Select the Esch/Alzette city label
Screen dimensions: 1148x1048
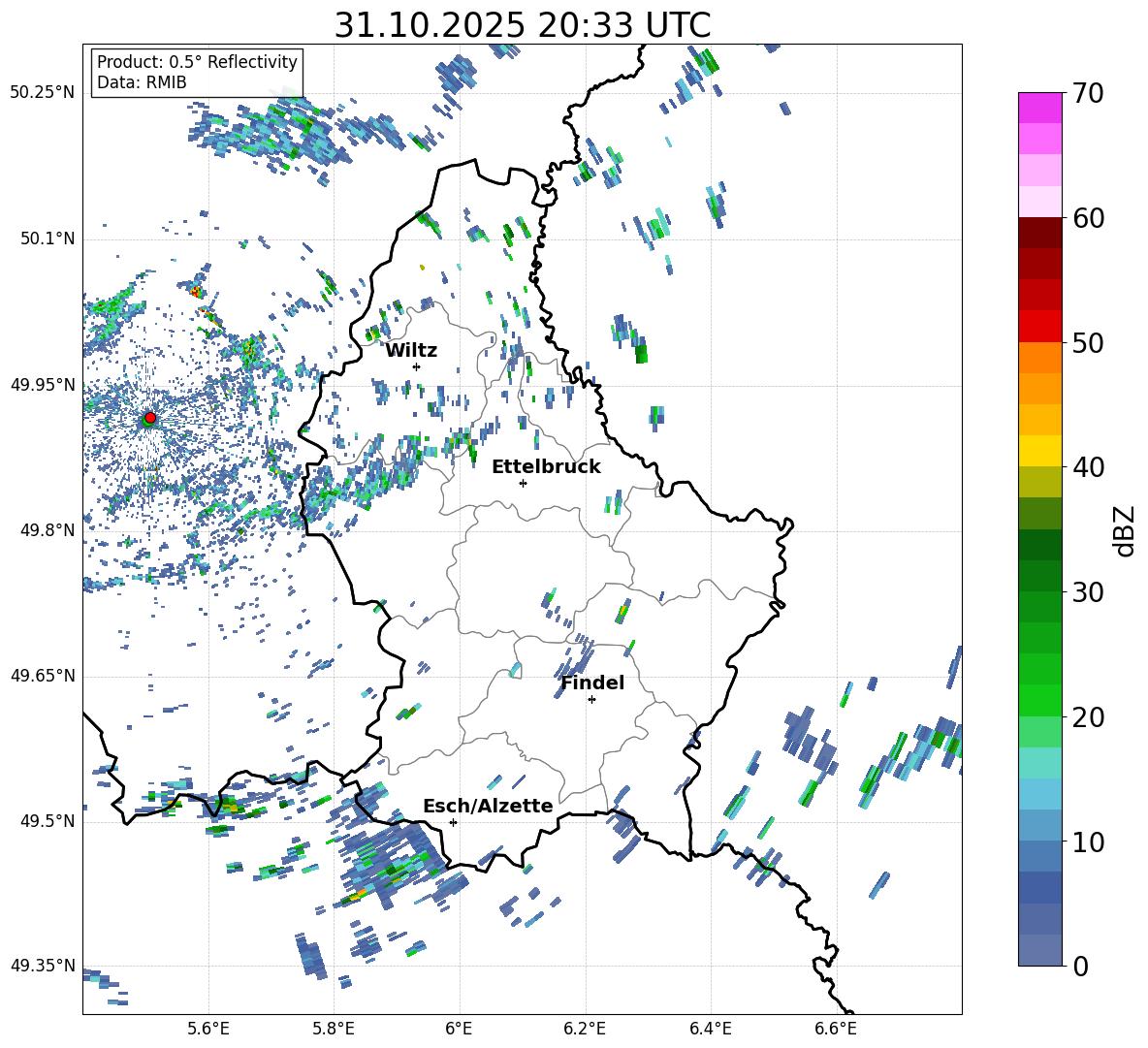click(488, 806)
